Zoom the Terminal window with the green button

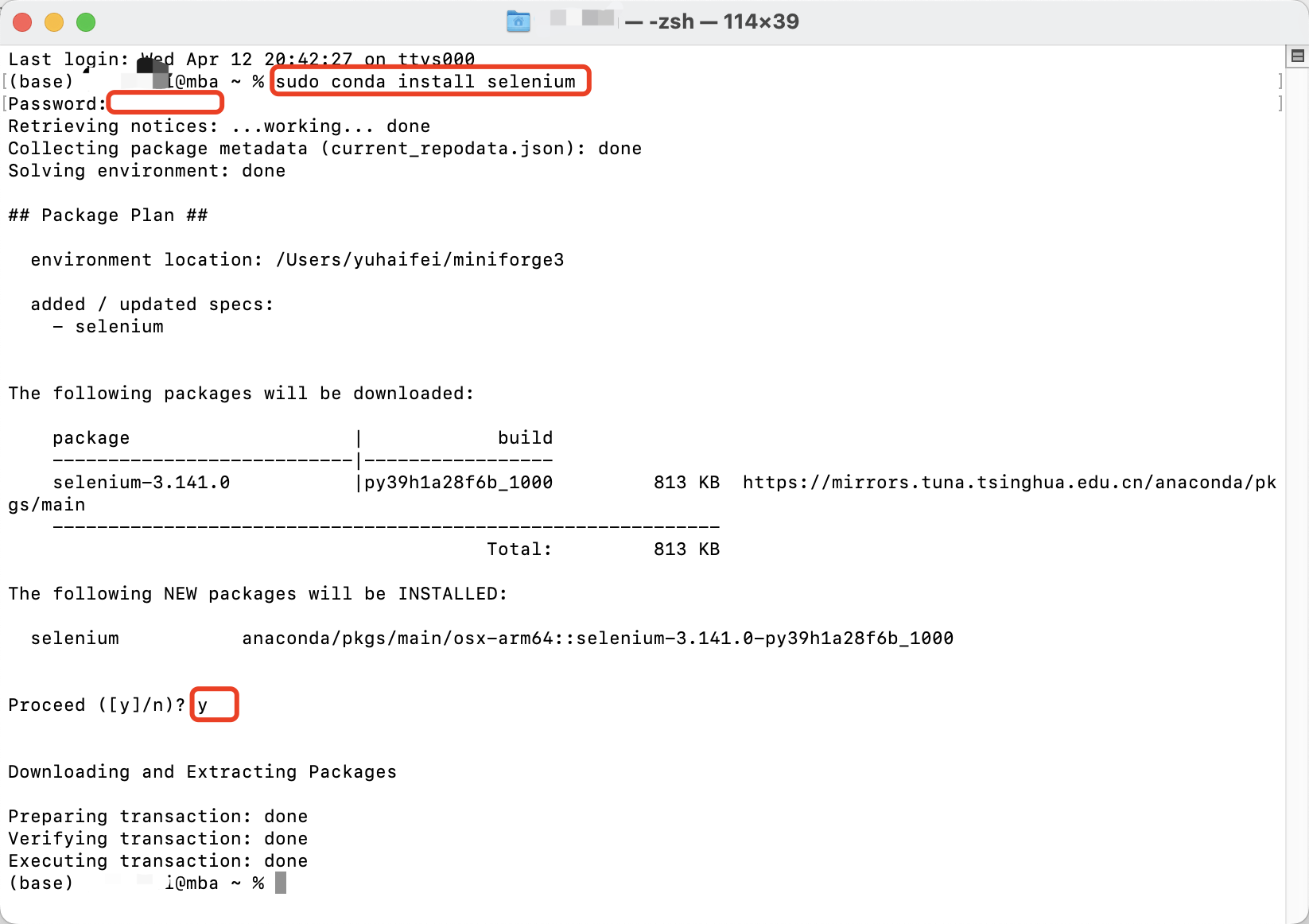click(x=86, y=22)
